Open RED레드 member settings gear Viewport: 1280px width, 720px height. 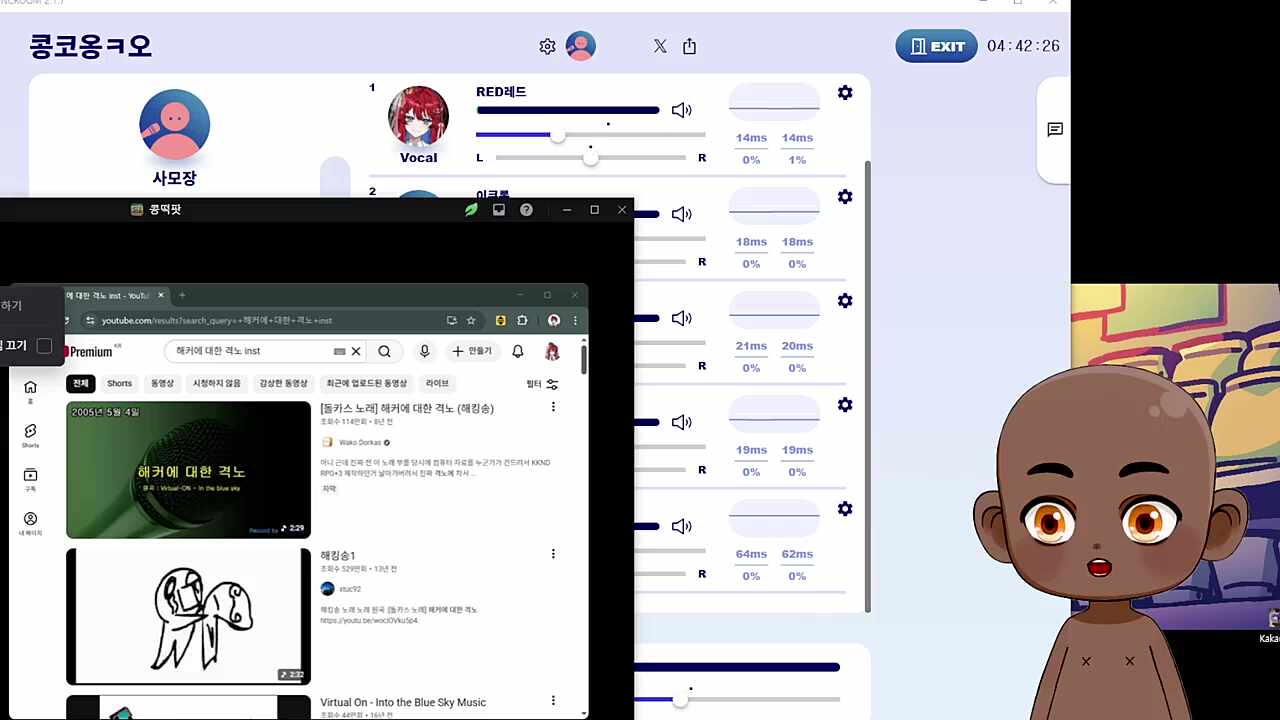[845, 93]
